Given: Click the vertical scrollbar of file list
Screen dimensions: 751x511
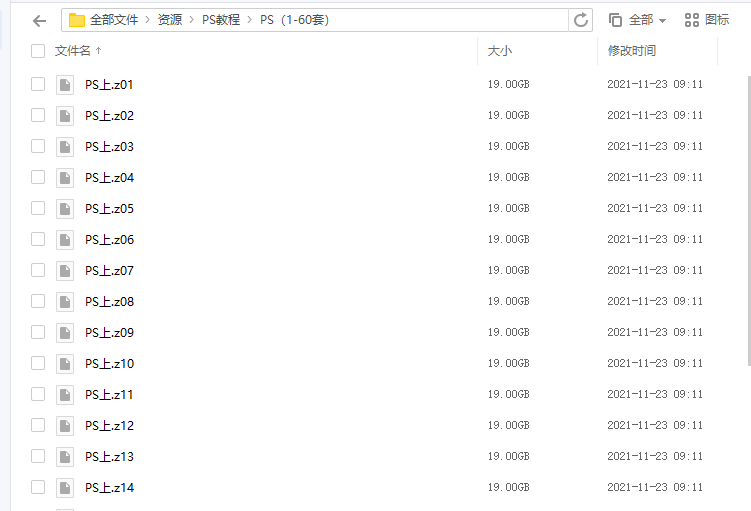Looking at the screenshot, I should click(x=749, y=220).
